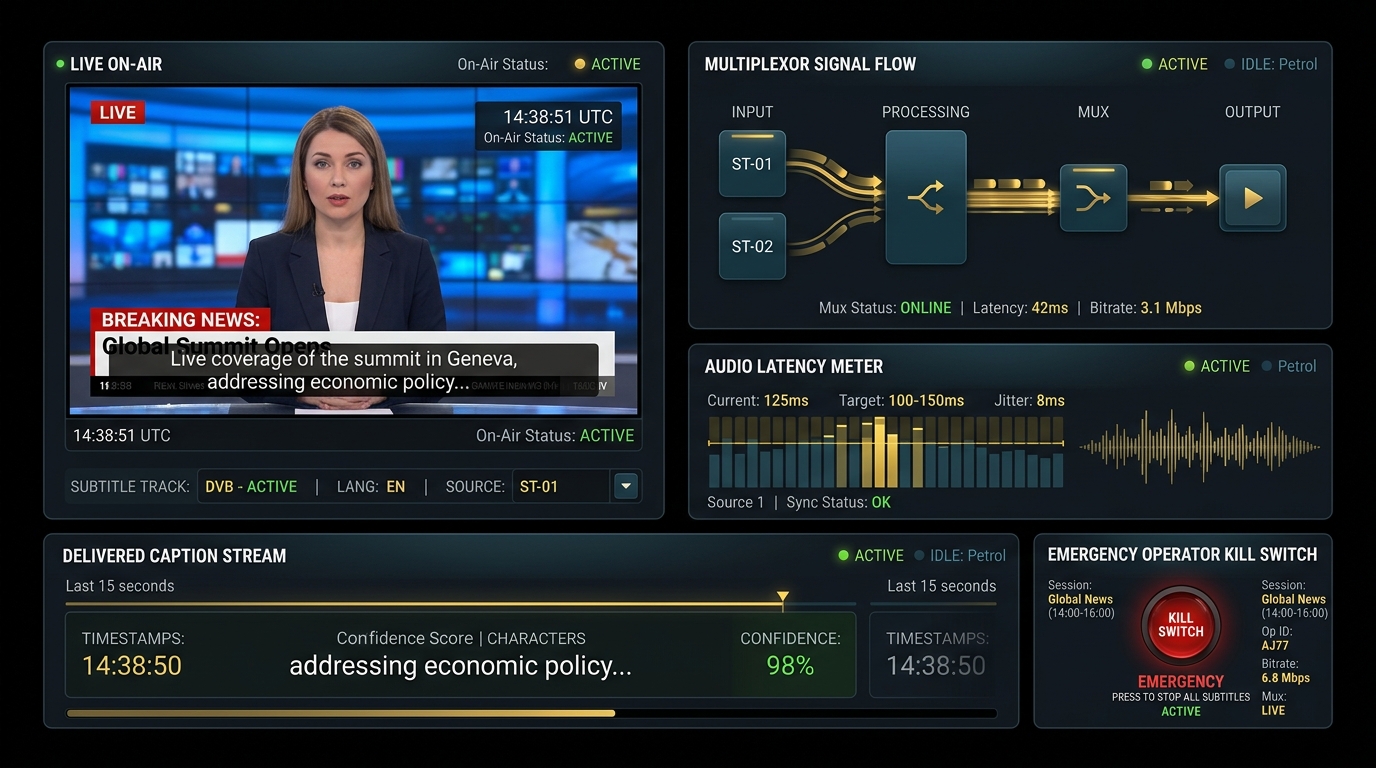Click the red LIVE badge on video
This screenshot has height=768, width=1376.
117,112
